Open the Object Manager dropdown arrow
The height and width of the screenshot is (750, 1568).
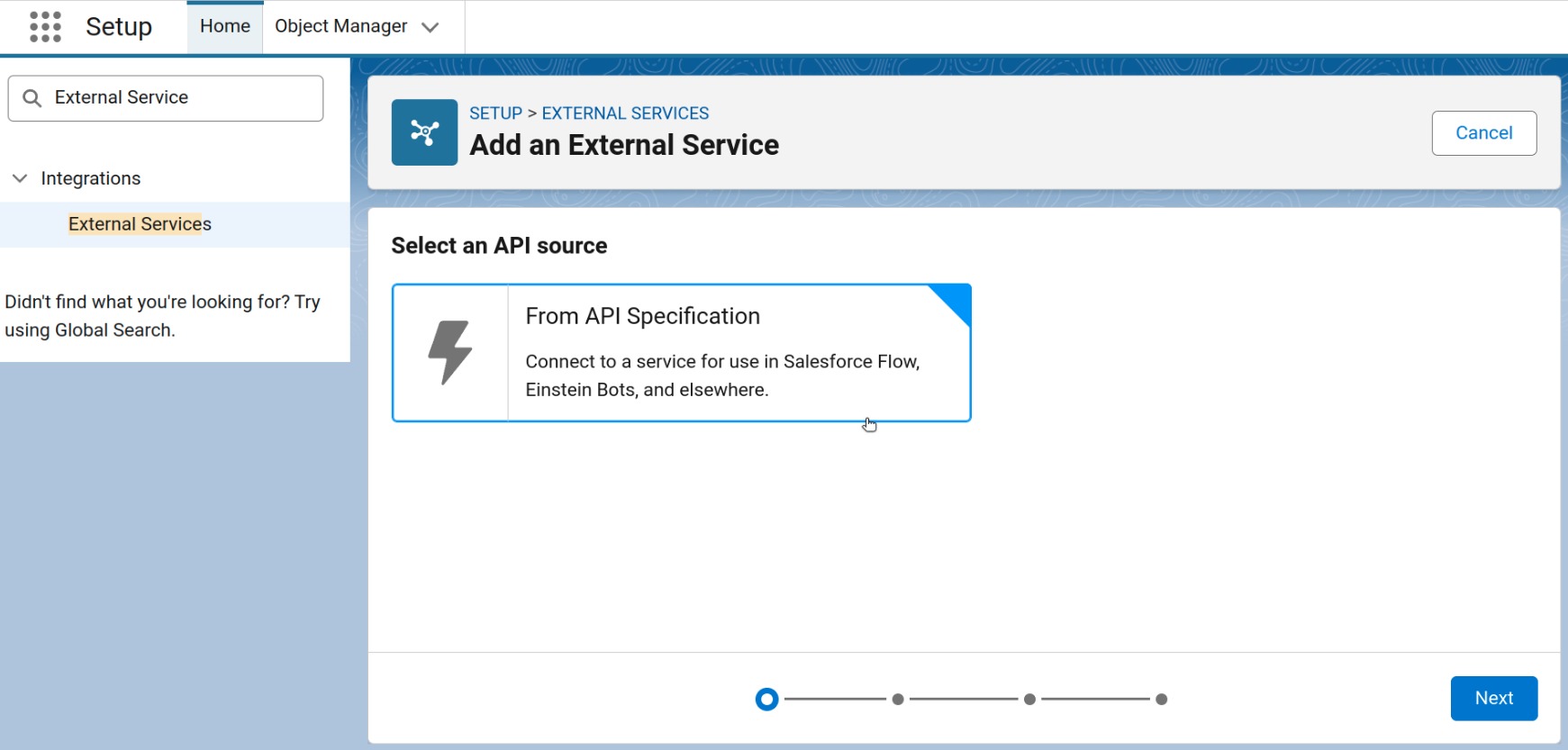click(431, 27)
